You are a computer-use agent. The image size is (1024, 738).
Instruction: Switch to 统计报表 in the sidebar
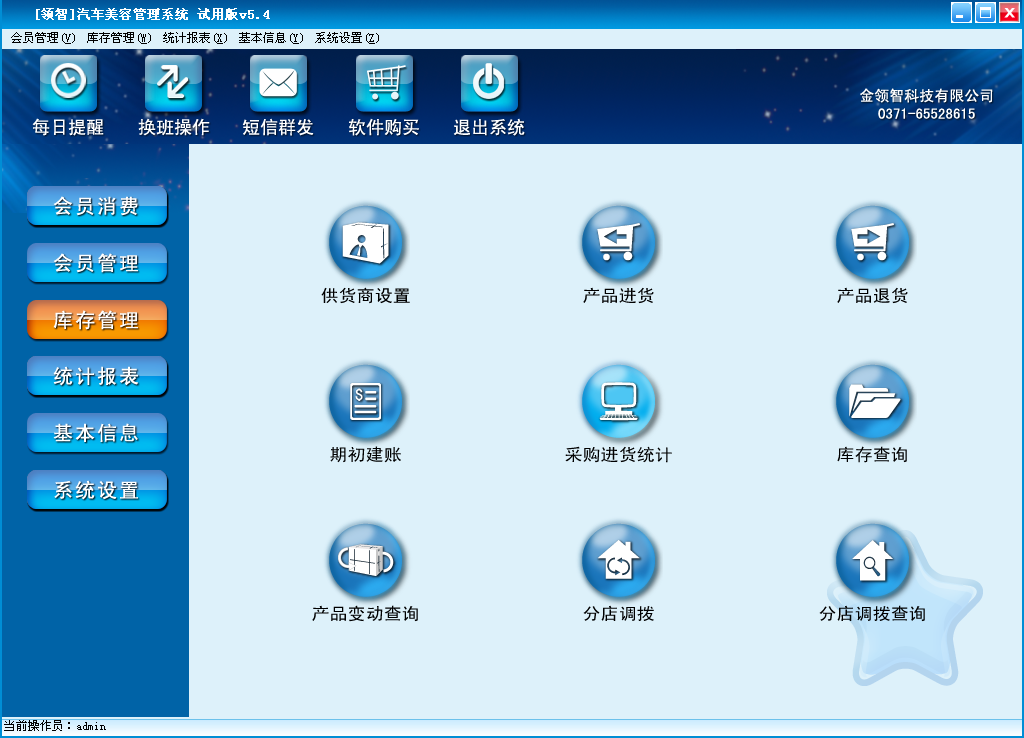tap(96, 377)
